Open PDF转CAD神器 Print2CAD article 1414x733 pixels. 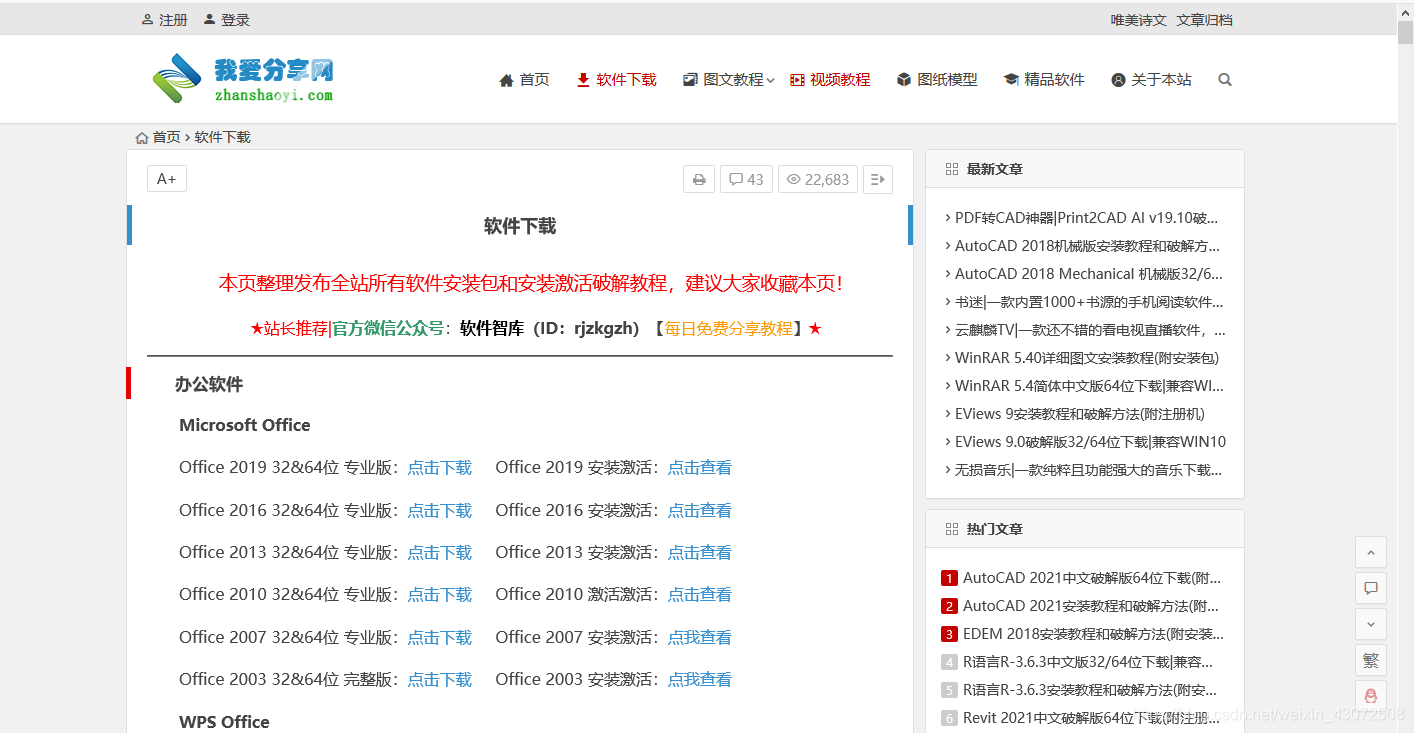1086,218
